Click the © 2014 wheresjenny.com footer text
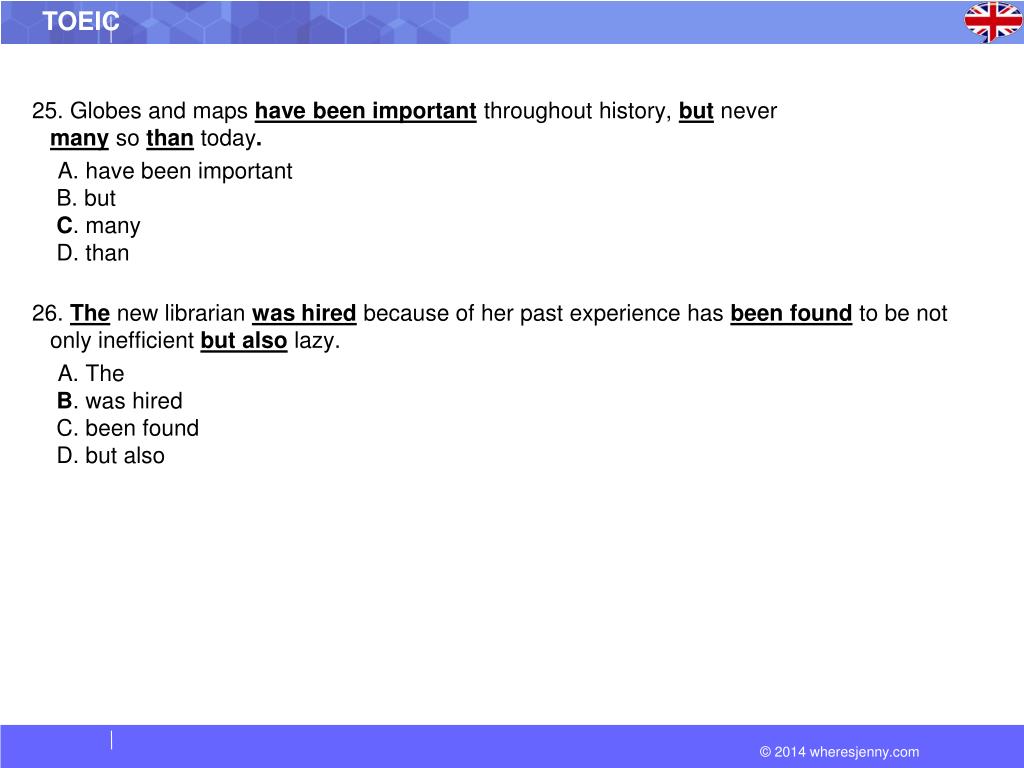1024x768 pixels. 839,752
